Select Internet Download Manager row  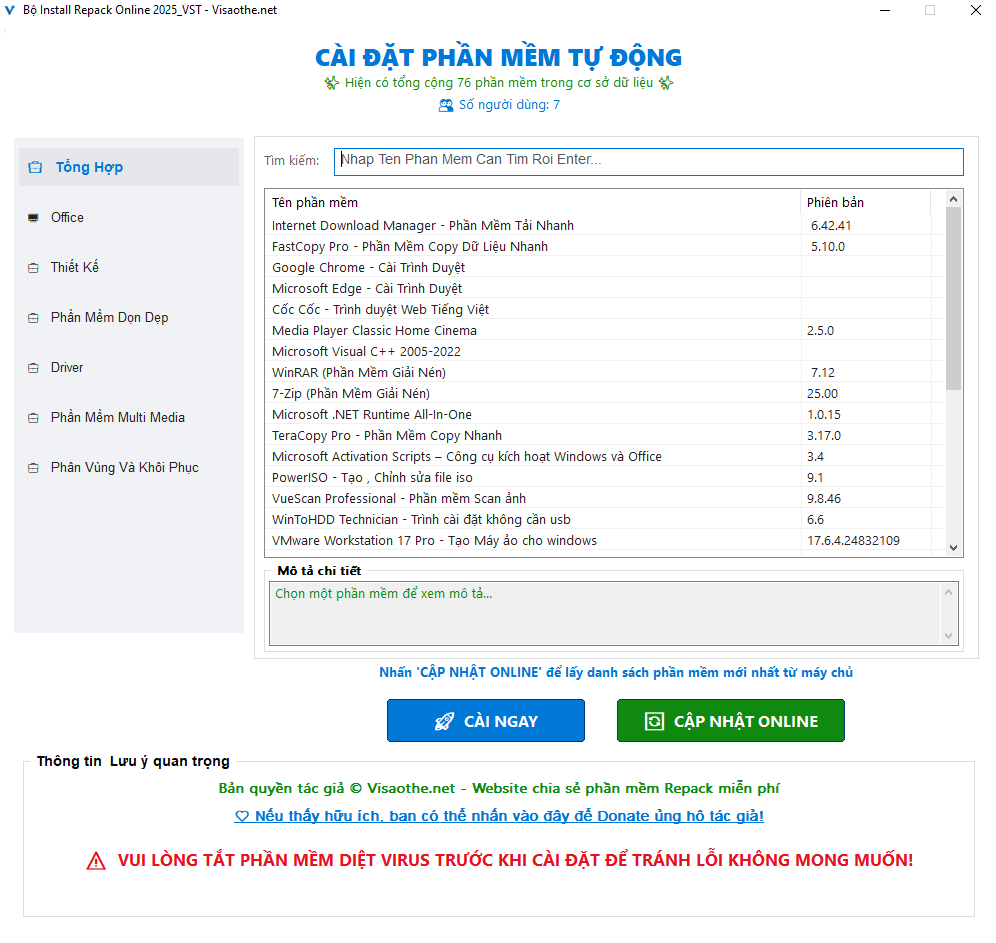pyautogui.click(x=605, y=225)
